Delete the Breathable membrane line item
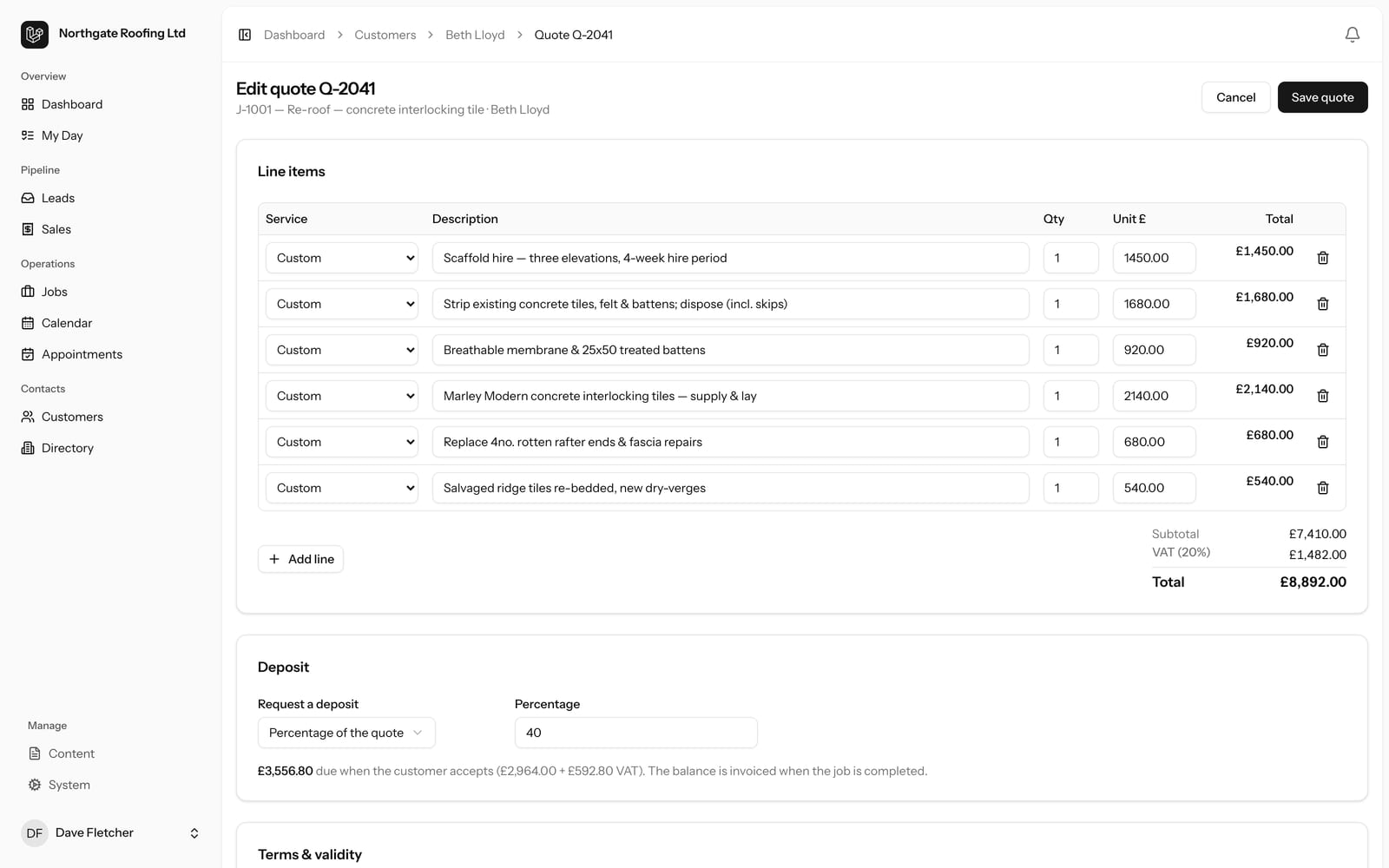The height and width of the screenshot is (868, 1389). pos(1323,350)
